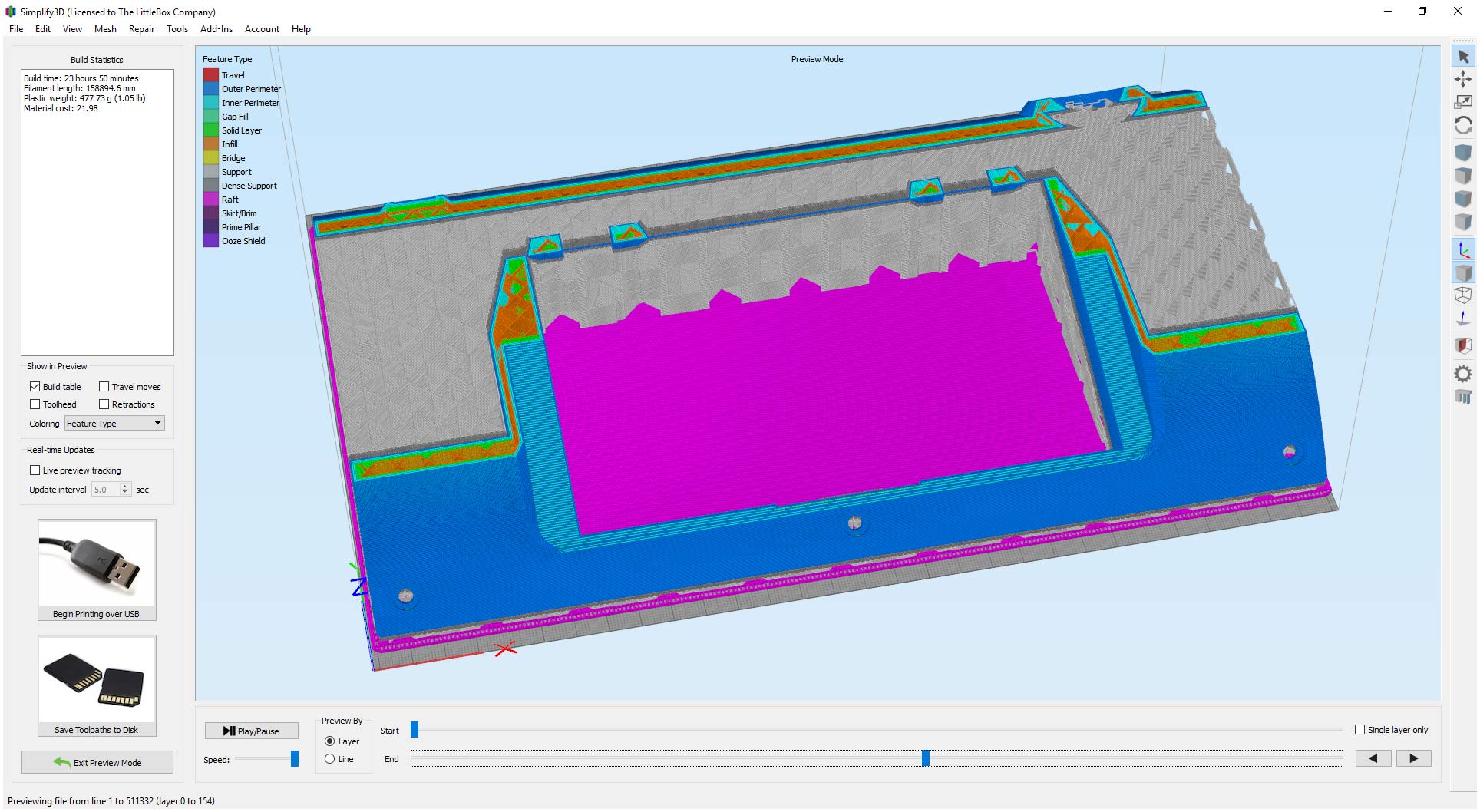
Task: Click the status bar previewing file text
Action: (111, 801)
